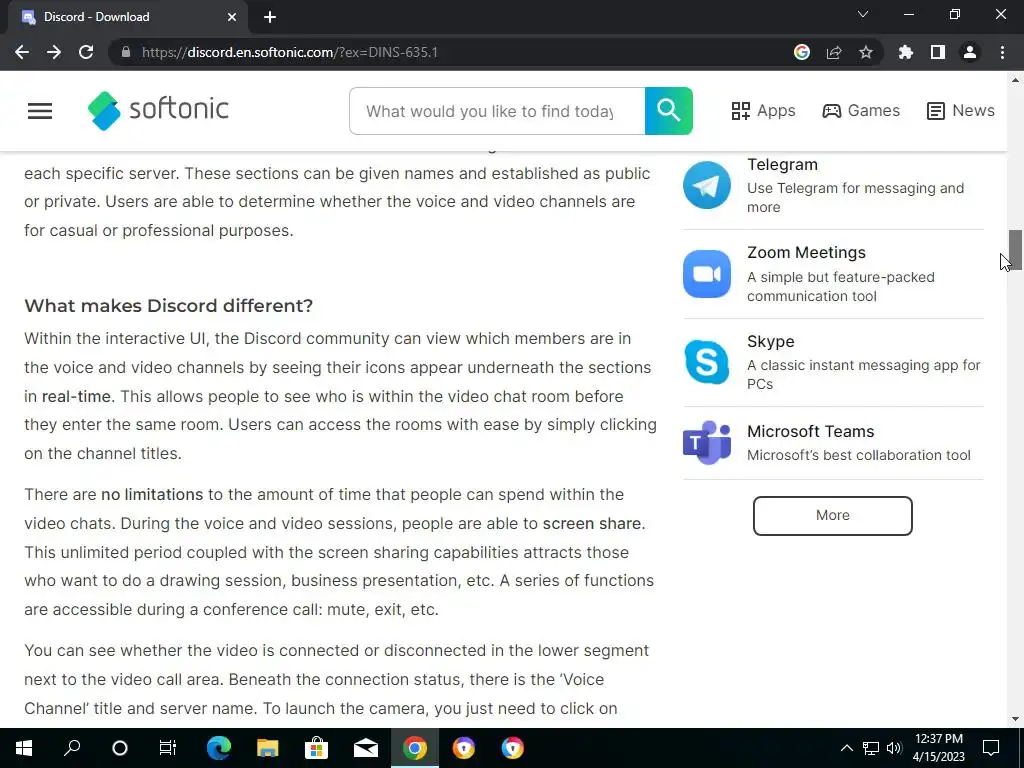Switch to Chrome on the taskbar

[x=415, y=748]
